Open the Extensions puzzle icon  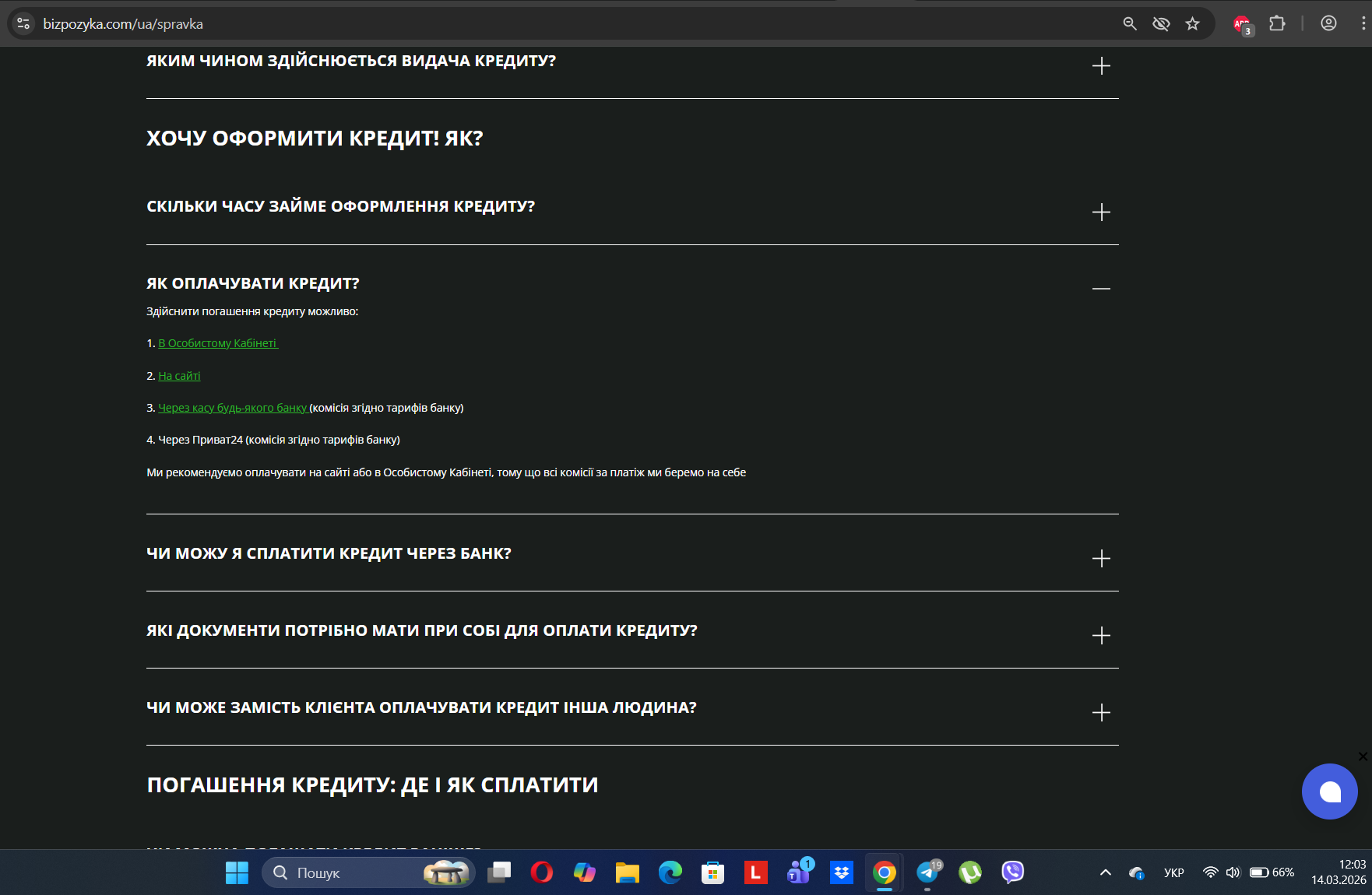click(1277, 24)
